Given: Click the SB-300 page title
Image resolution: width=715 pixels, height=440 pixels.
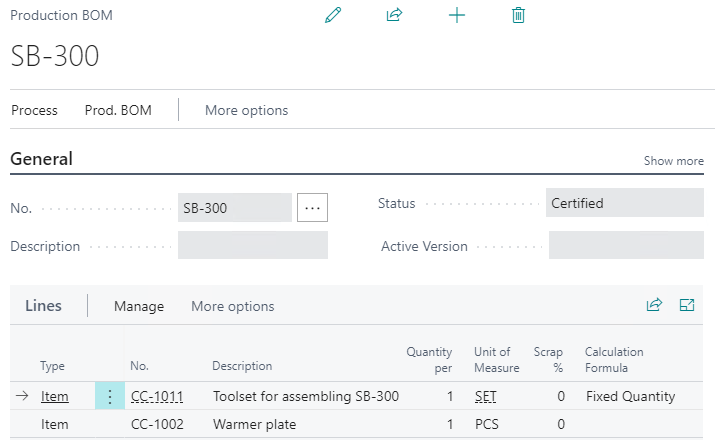Looking at the screenshot, I should pos(54,56).
